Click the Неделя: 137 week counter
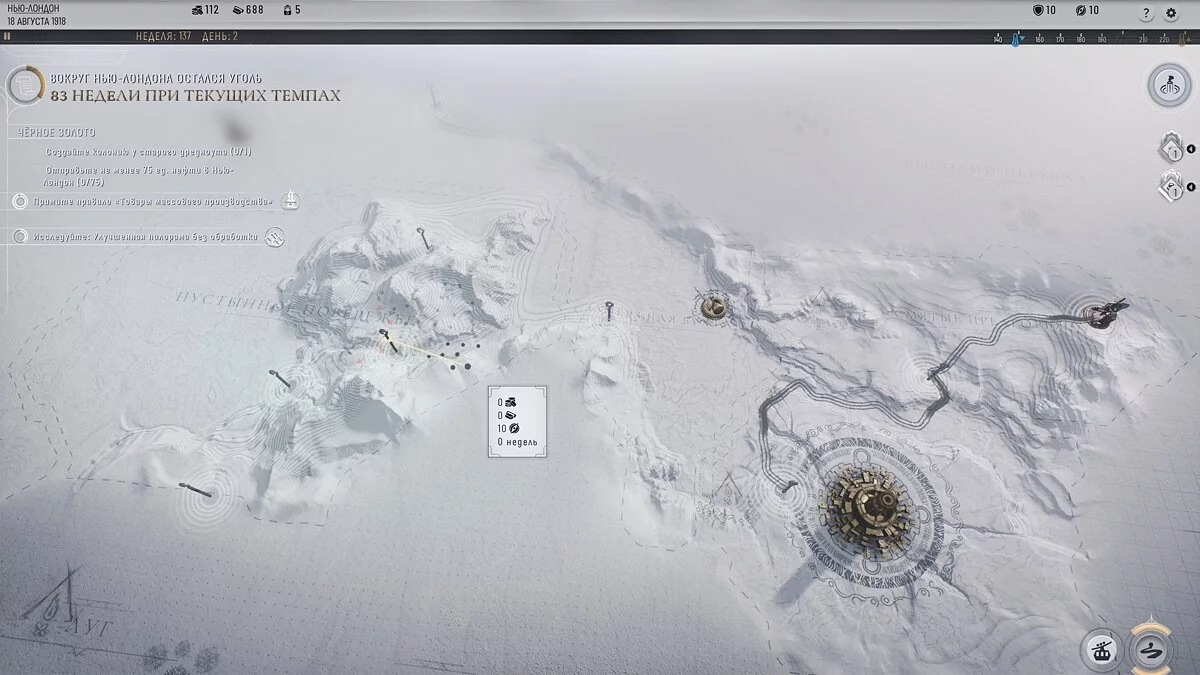This screenshot has width=1200, height=675. click(x=164, y=37)
